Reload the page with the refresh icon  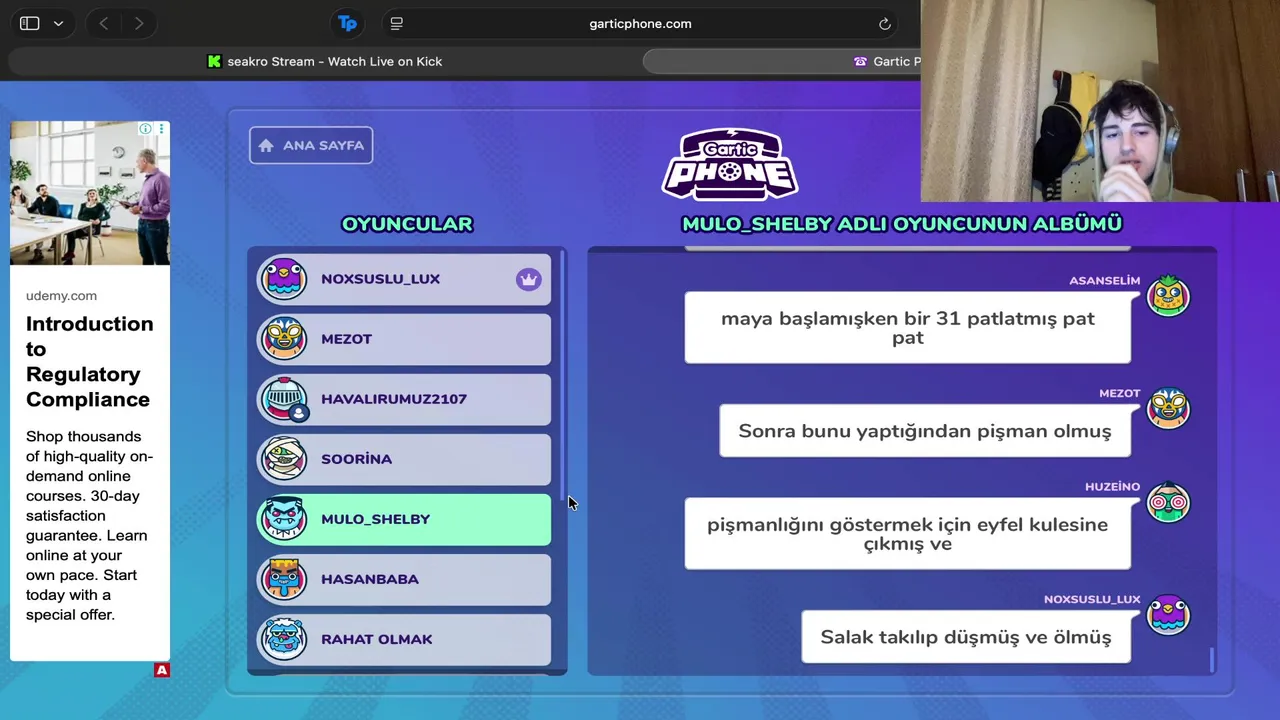885,23
